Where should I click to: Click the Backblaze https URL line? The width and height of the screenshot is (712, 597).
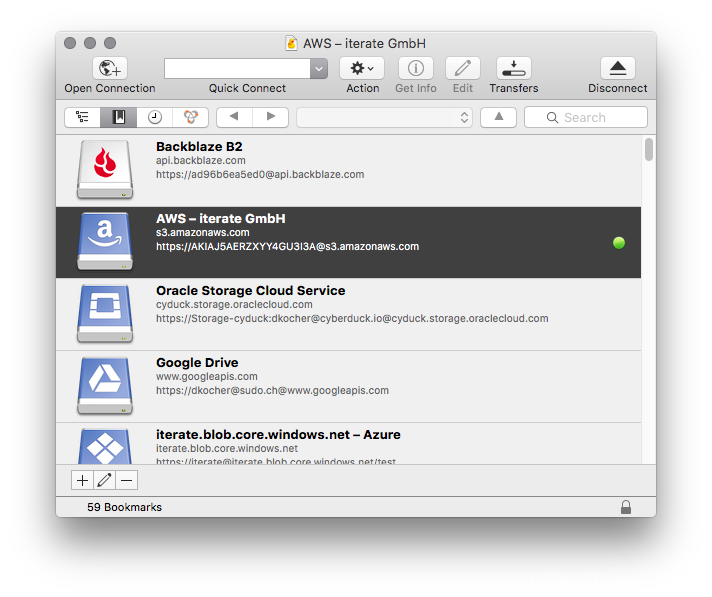point(260,174)
